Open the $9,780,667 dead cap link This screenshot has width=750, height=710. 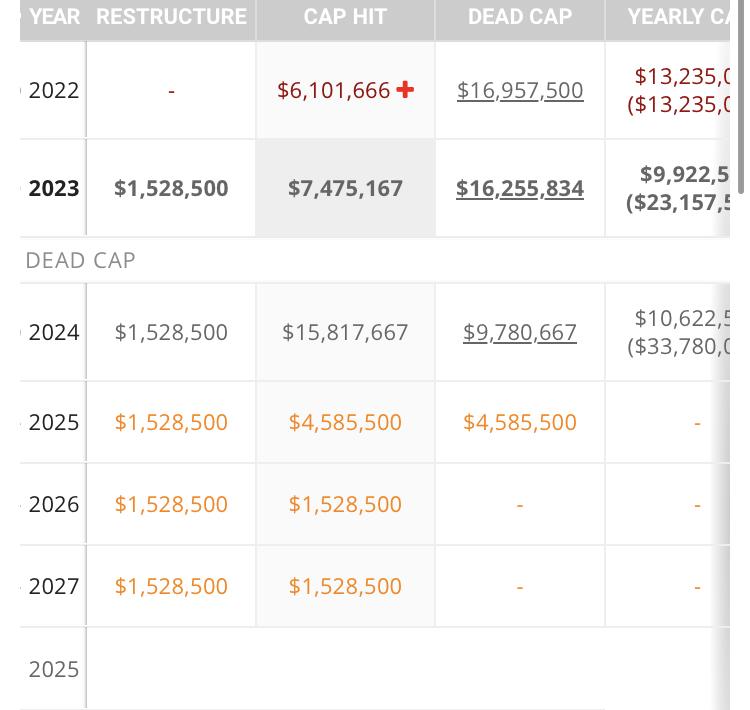520,332
